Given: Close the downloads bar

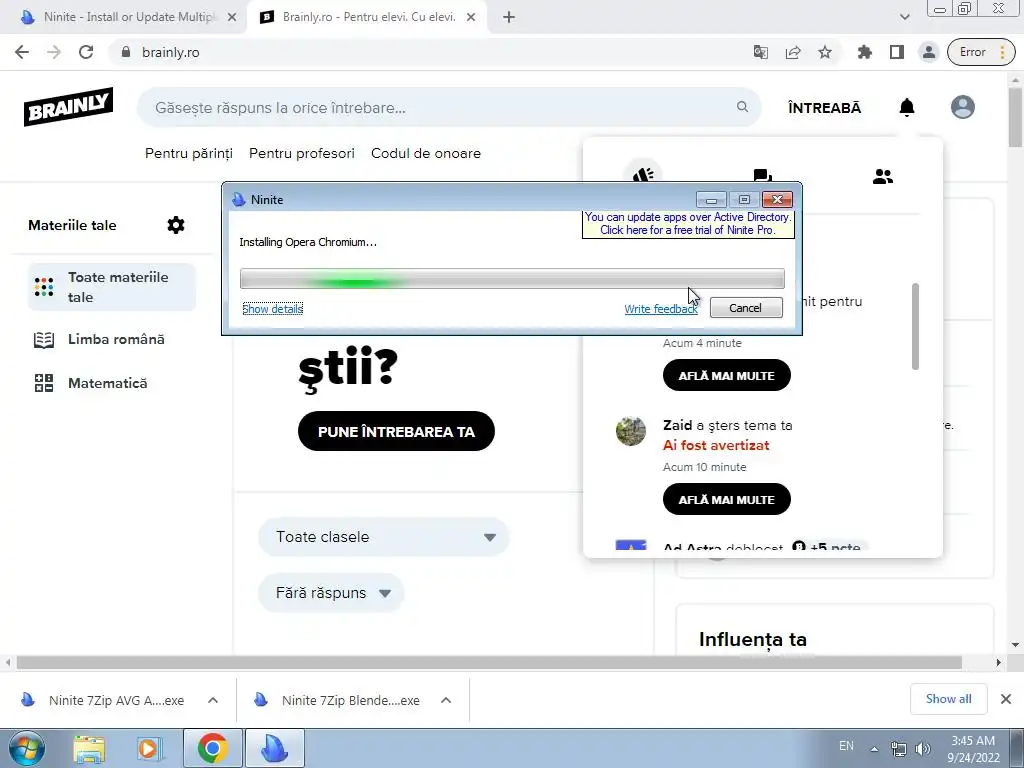Looking at the screenshot, I should point(1006,699).
